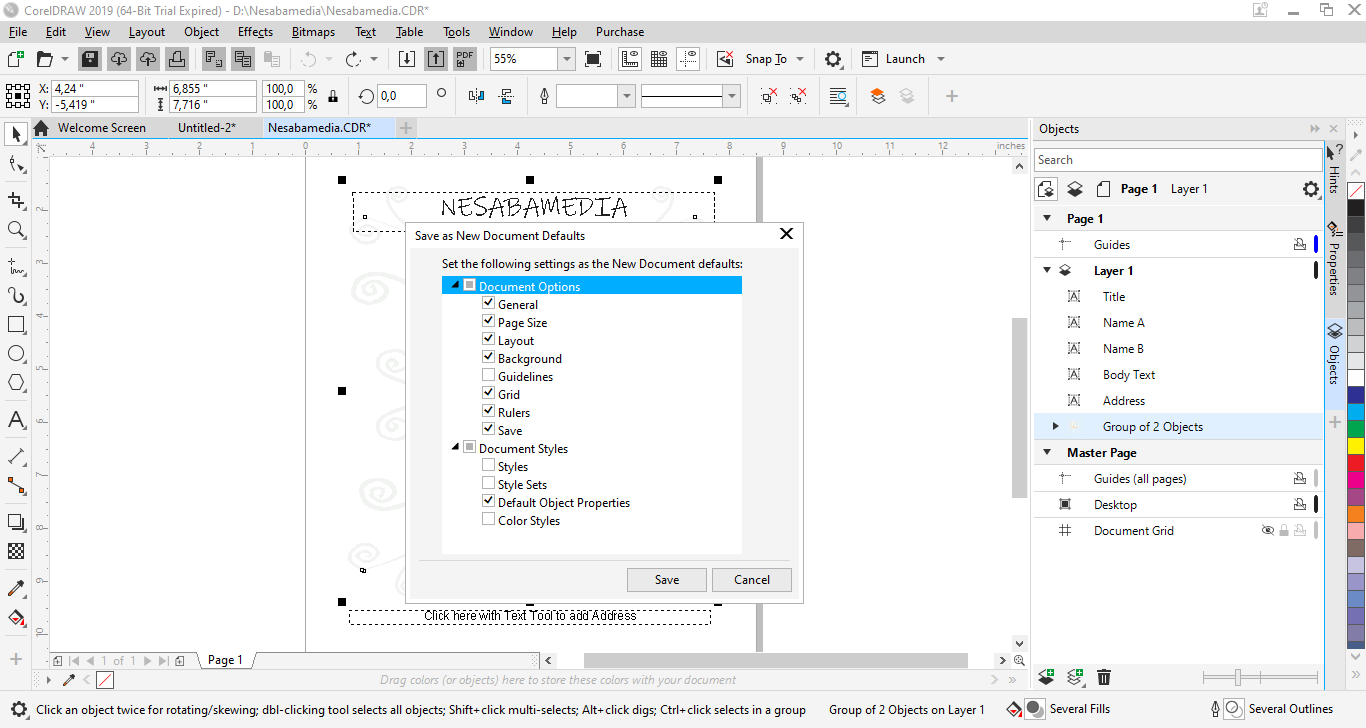1366x728 pixels.
Task: Click the Crop tool icon
Action: click(x=16, y=200)
